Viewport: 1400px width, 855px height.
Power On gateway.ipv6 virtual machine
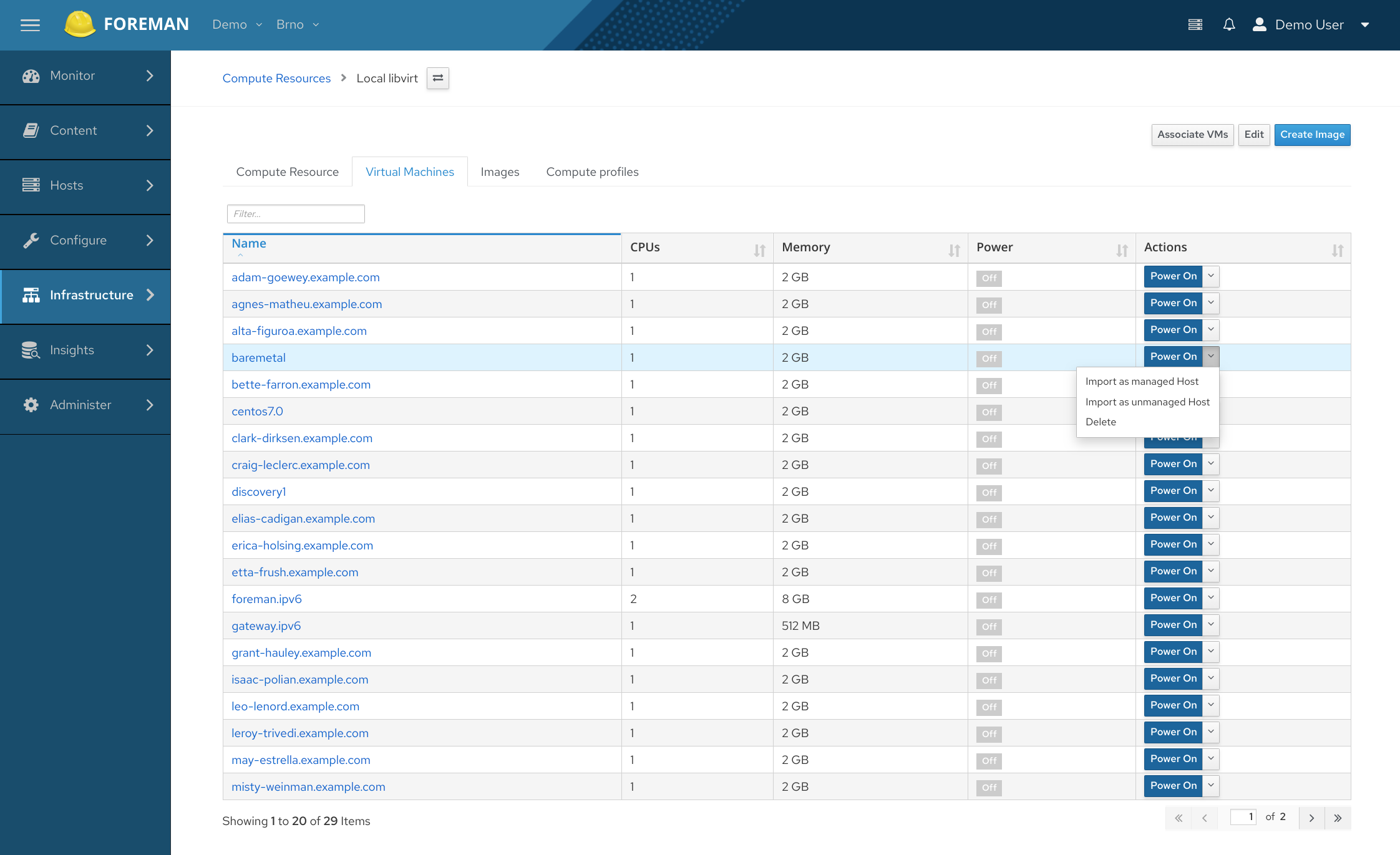click(x=1173, y=625)
